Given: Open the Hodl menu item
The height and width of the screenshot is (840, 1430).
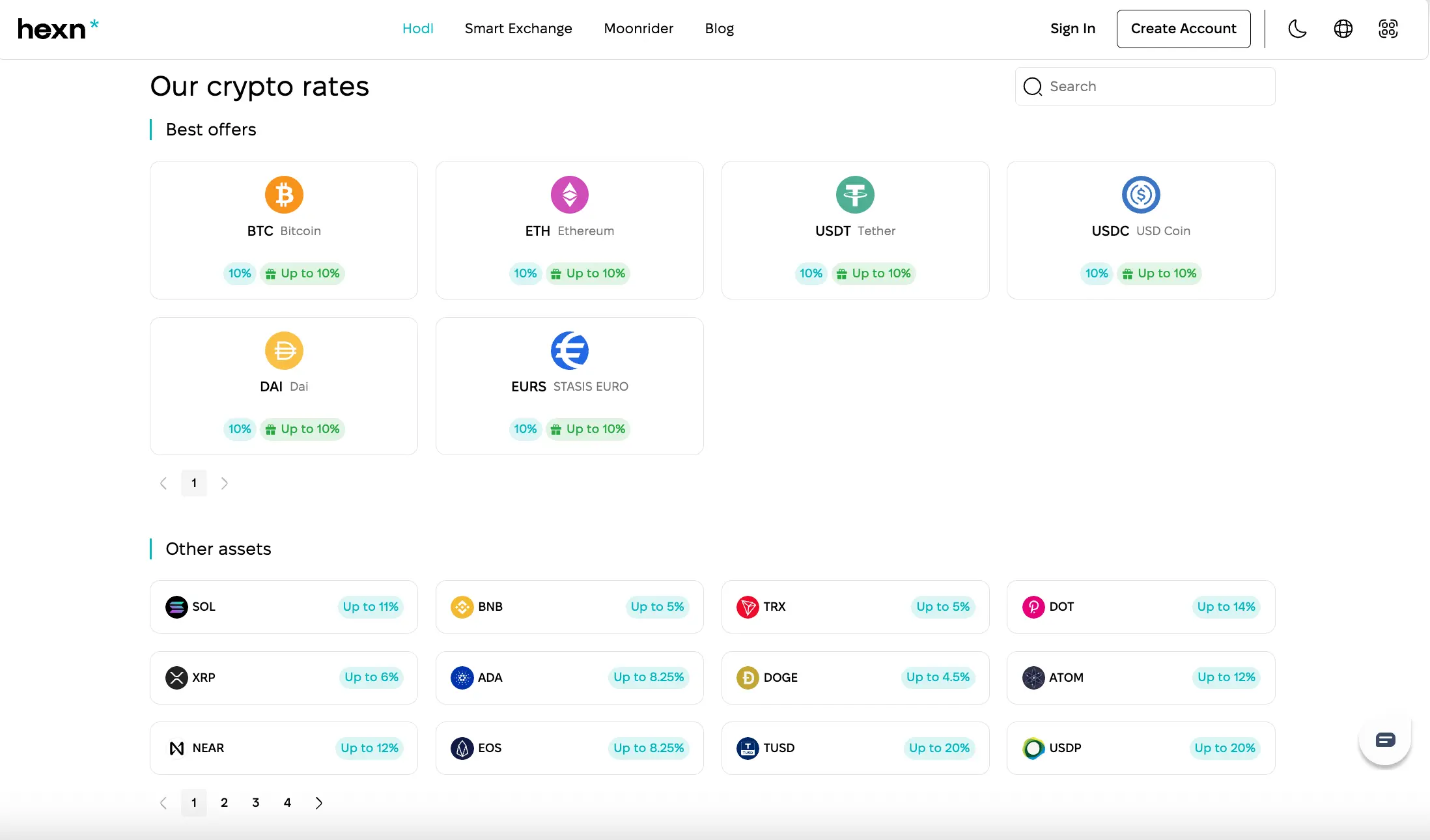Looking at the screenshot, I should pyautogui.click(x=418, y=29).
